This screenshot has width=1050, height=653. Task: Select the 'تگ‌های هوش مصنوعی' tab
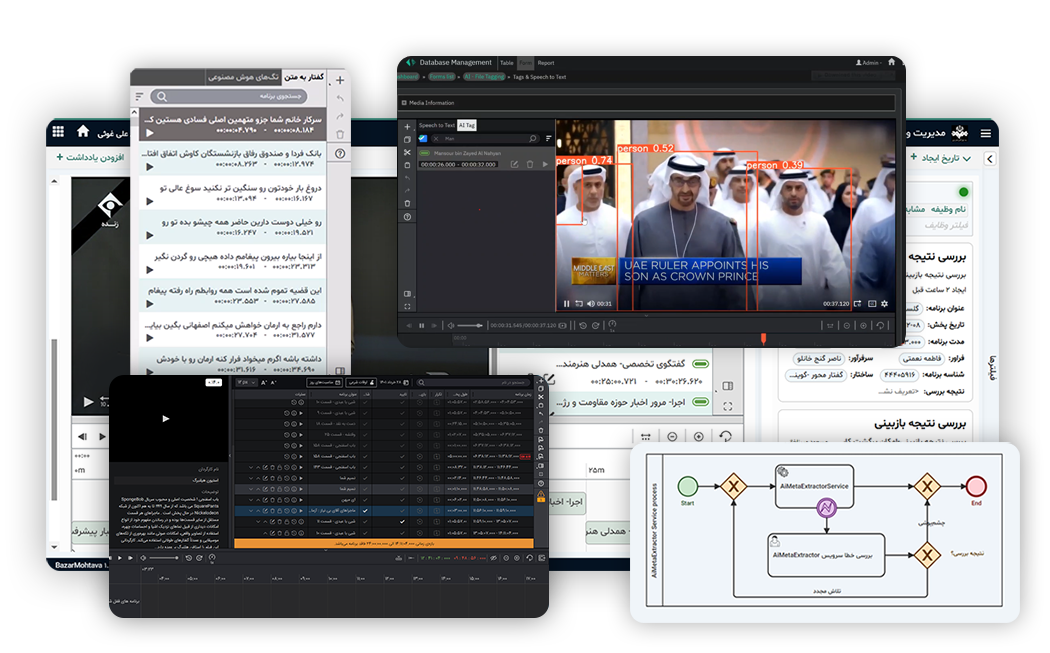click(x=243, y=77)
